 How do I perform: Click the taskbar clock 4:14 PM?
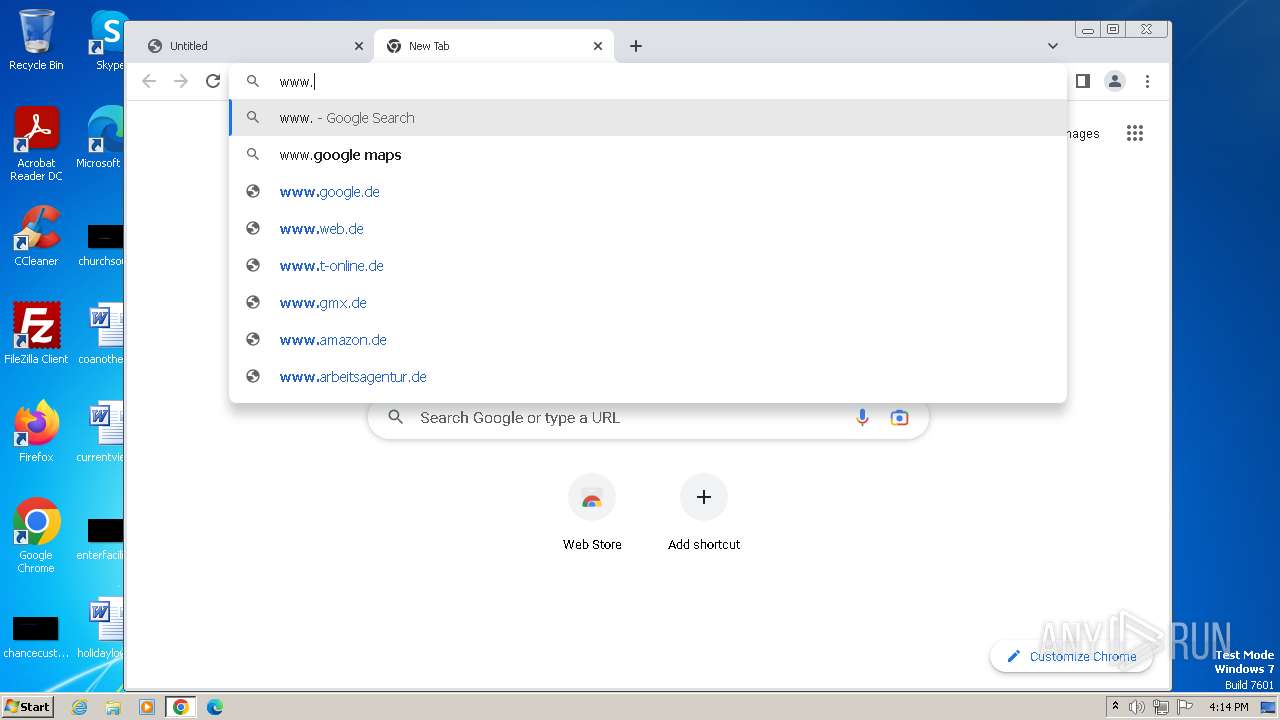point(1228,707)
